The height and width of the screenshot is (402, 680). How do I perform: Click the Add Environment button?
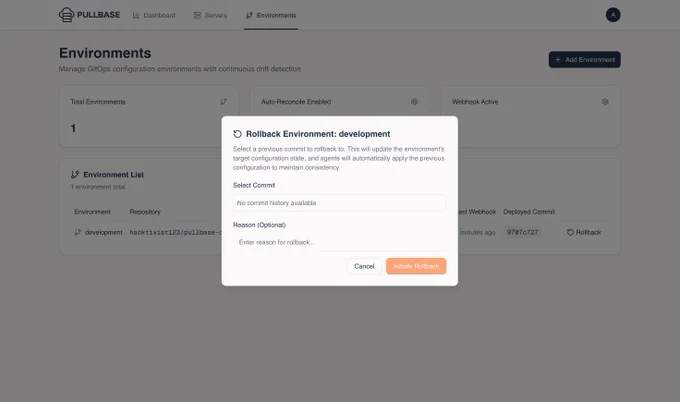tap(585, 59)
